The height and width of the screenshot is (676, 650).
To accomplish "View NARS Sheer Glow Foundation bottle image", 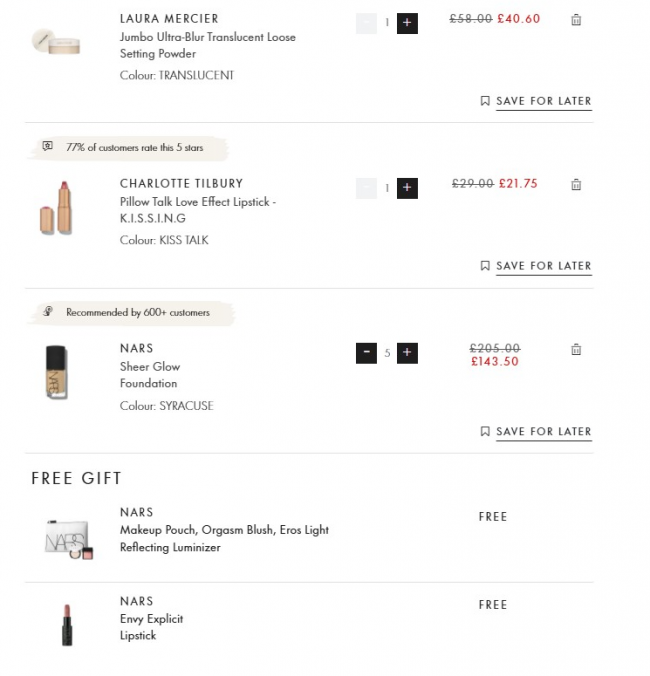I will [x=56, y=372].
